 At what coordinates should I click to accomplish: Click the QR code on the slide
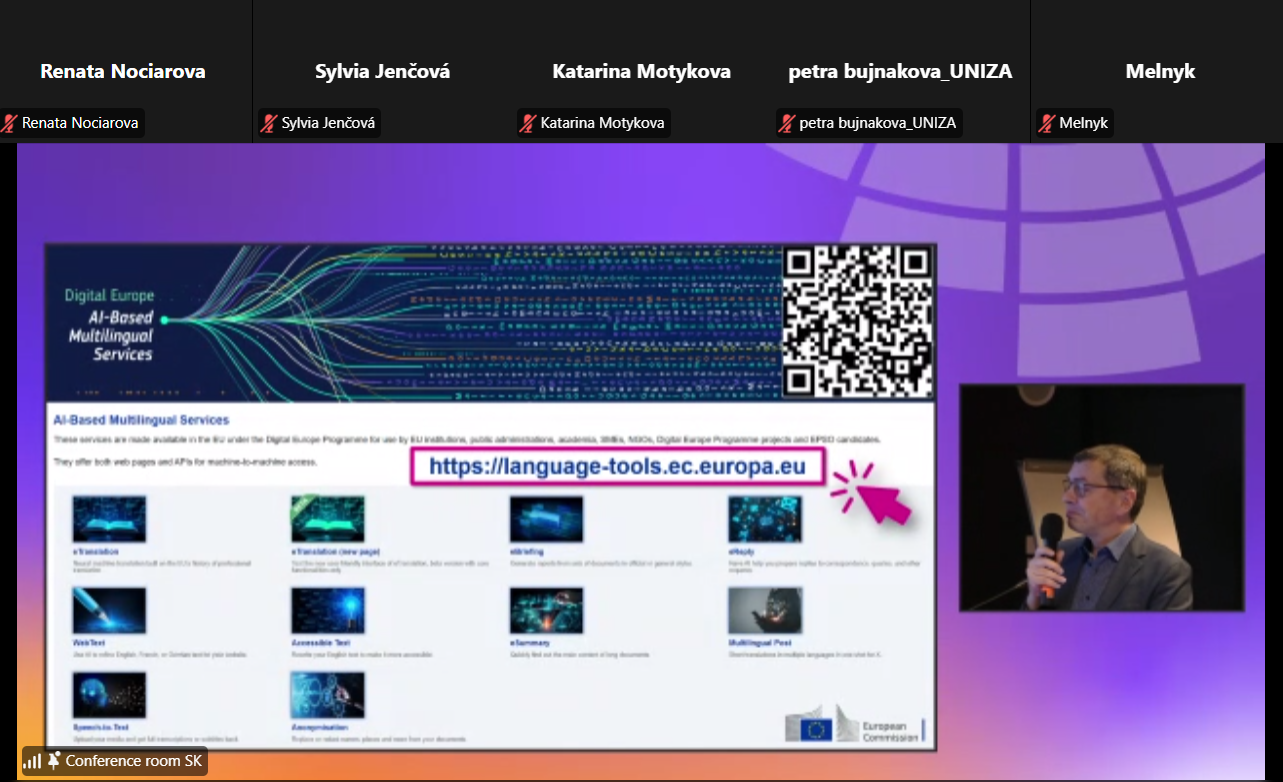tap(857, 321)
